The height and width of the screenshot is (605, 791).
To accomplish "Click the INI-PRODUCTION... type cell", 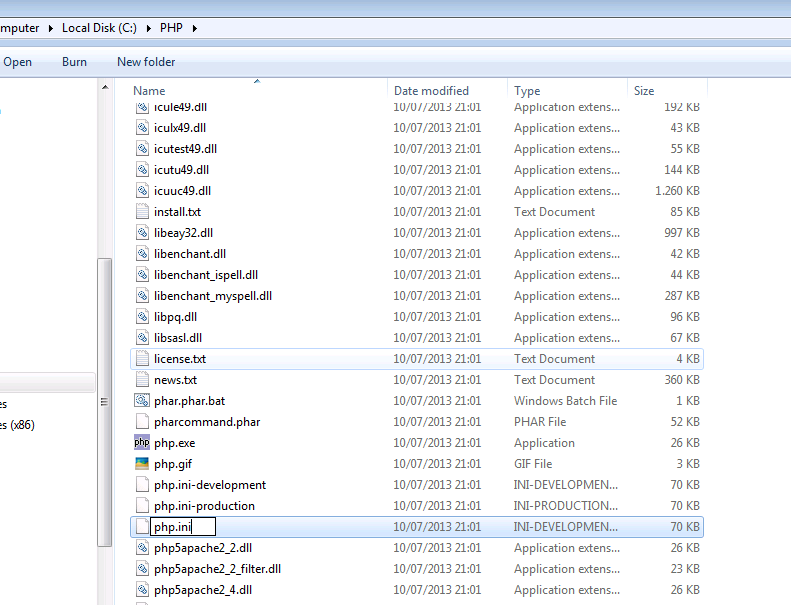I will [x=566, y=506].
